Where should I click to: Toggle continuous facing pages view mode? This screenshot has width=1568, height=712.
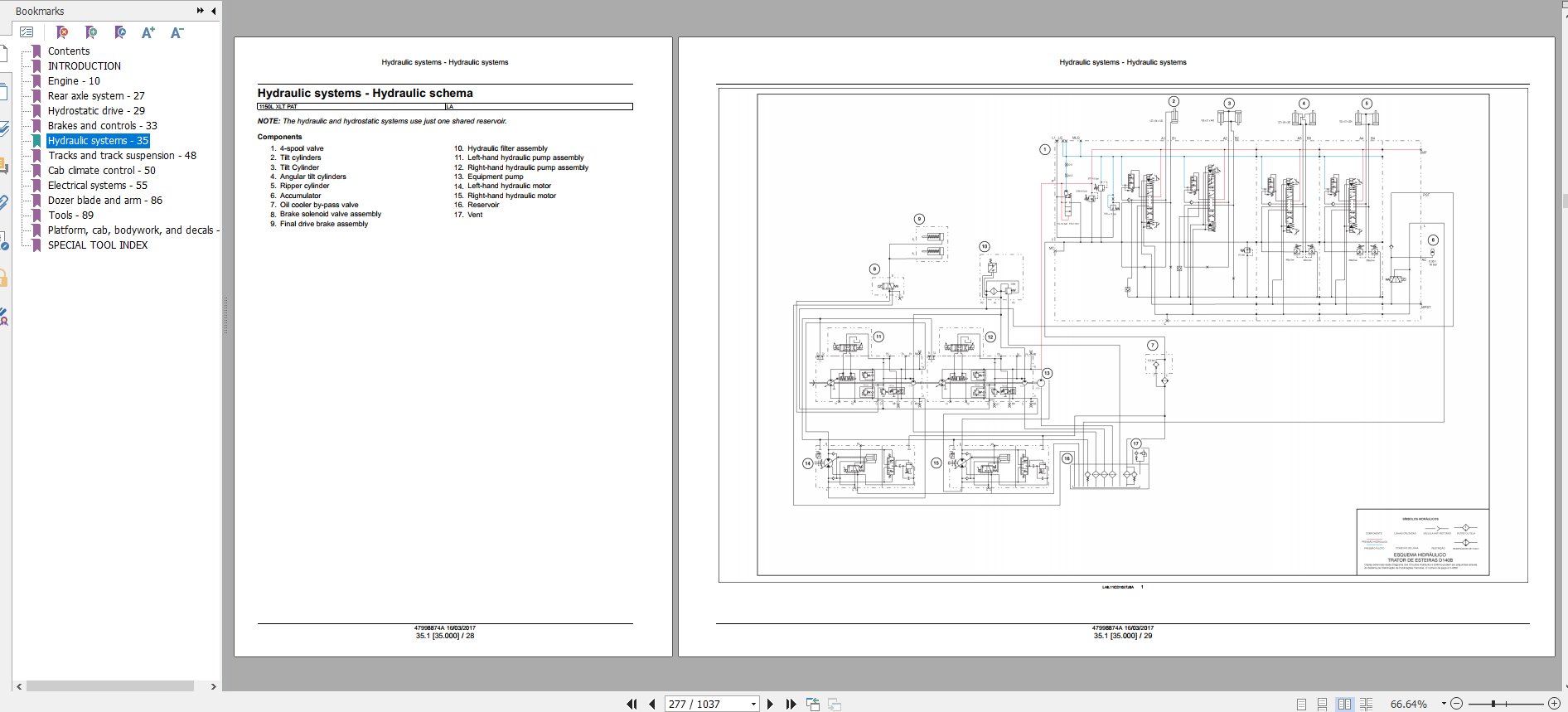pyautogui.click(x=1366, y=704)
